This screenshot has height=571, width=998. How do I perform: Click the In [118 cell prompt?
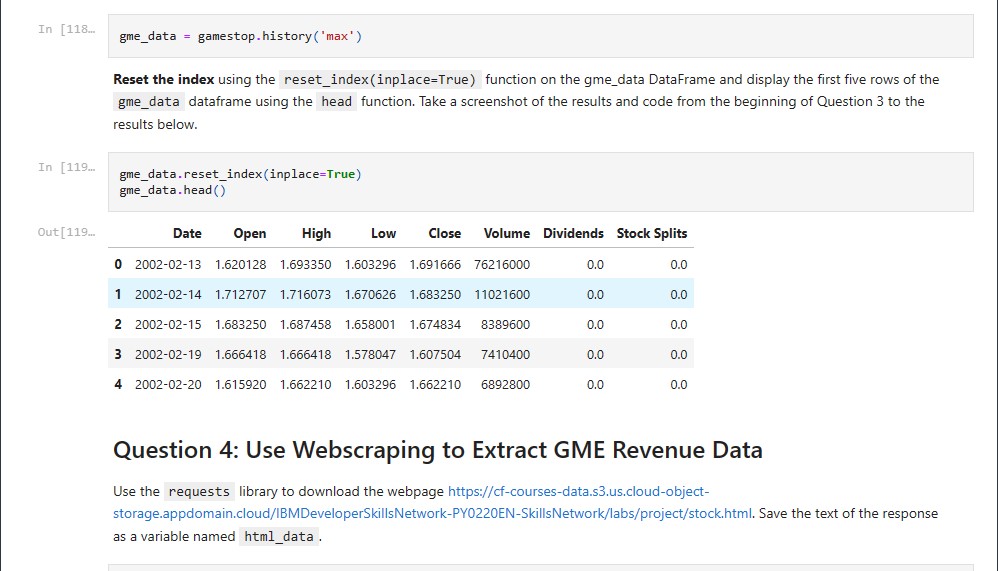point(66,29)
